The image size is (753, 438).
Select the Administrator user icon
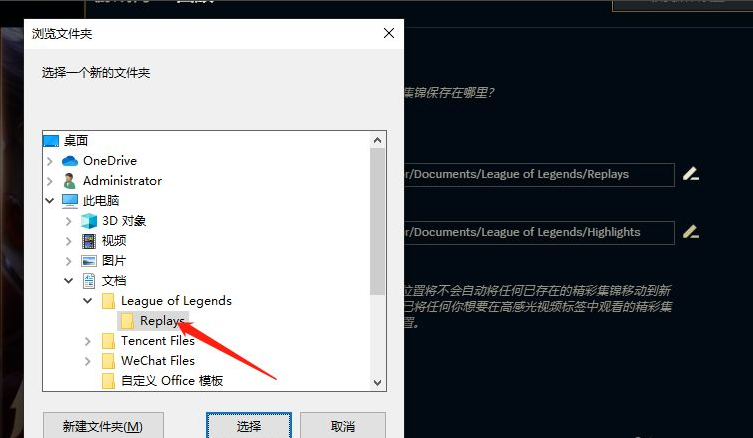point(70,181)
